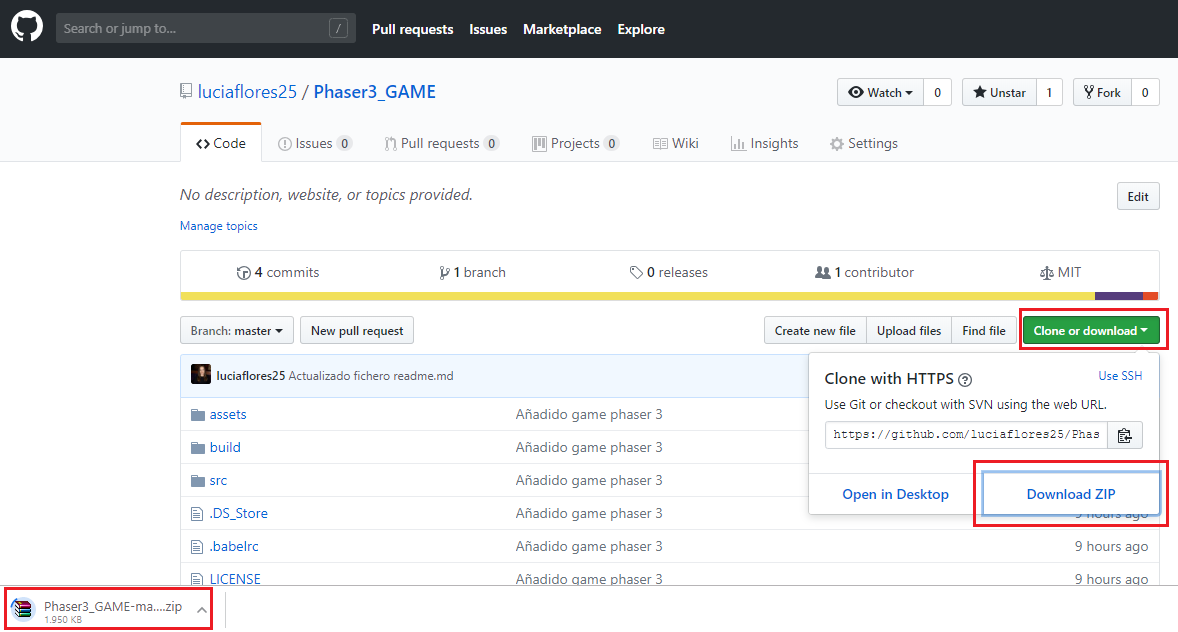Expand the download item options chevron
1178x632 pixels.
201,609
